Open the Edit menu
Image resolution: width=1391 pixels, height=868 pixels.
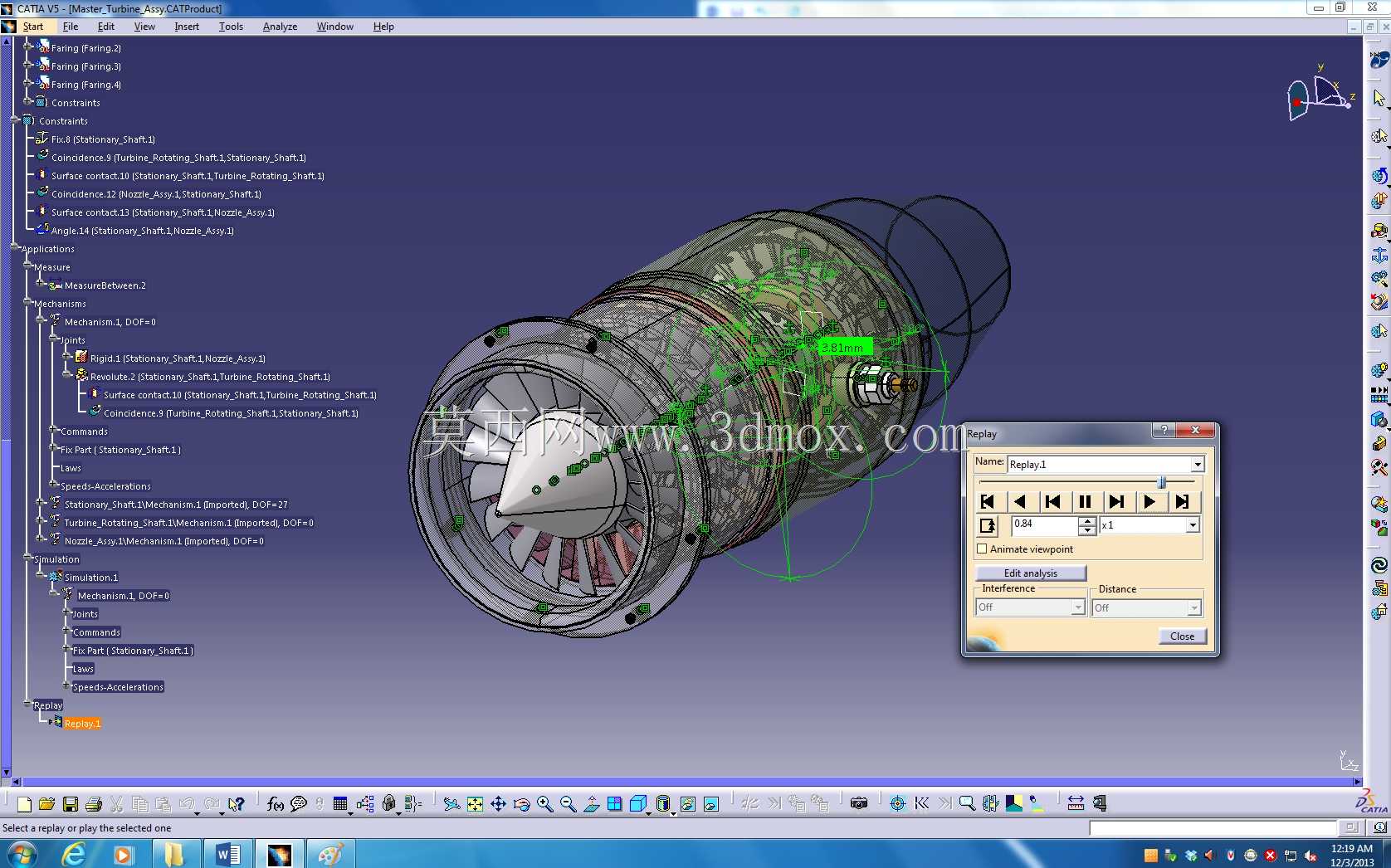[x=106, y=27]
